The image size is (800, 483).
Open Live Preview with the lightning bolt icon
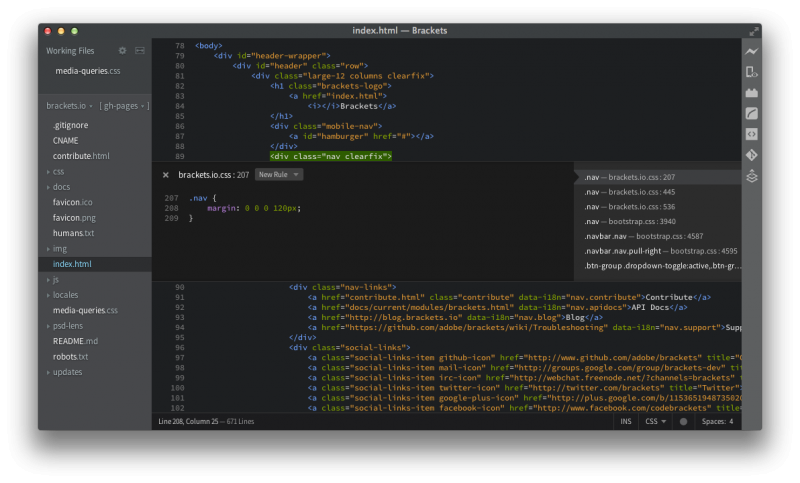752,52
